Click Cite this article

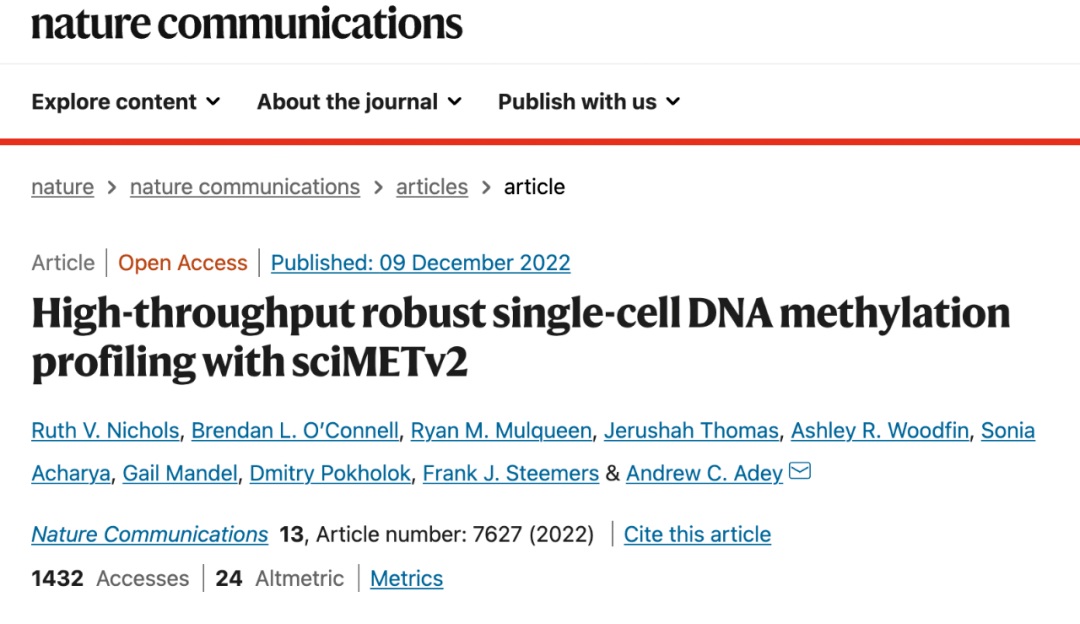697,535
